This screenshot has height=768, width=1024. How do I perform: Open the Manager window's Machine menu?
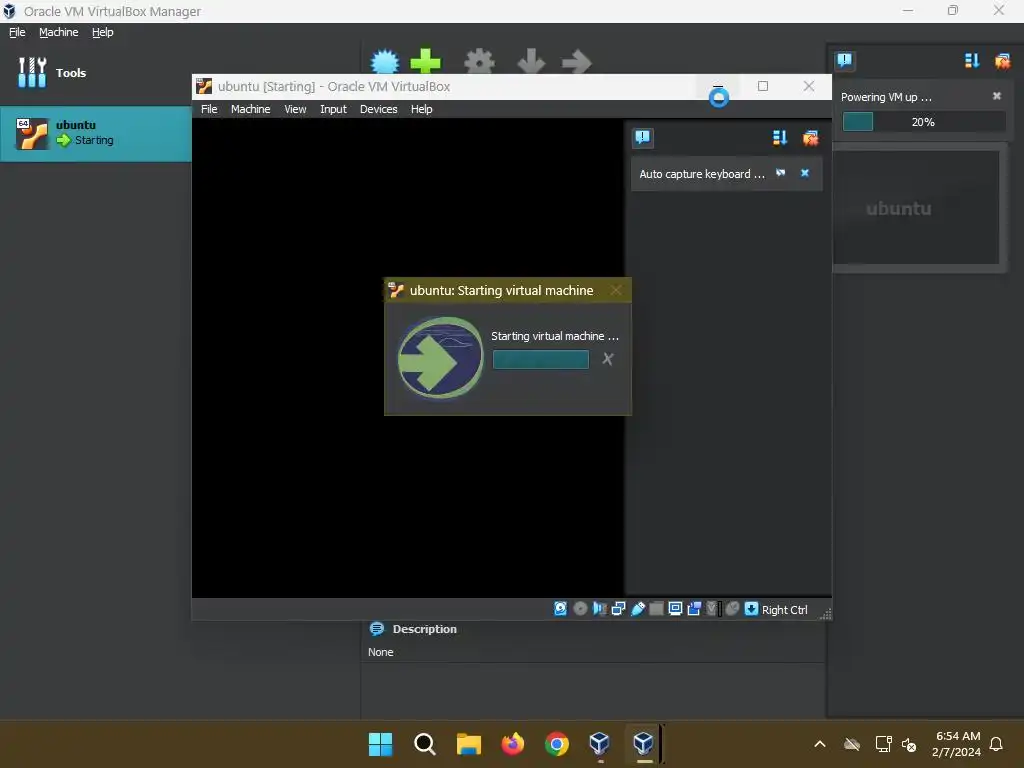pos(58,32)
